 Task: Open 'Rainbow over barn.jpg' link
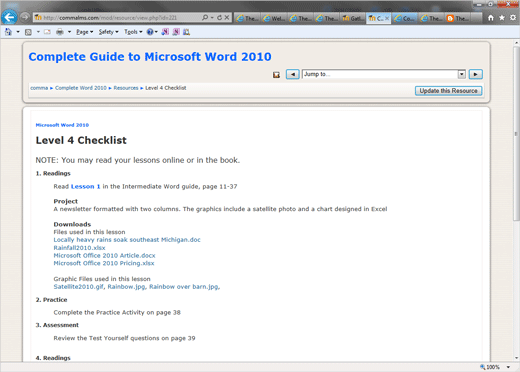coord(184,287)
